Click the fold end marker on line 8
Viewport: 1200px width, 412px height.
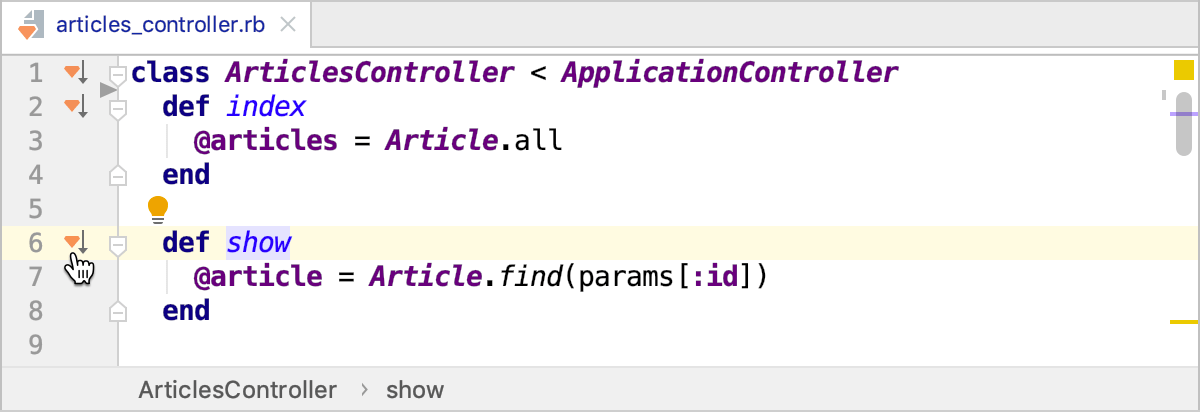click(x=118, y=311)
